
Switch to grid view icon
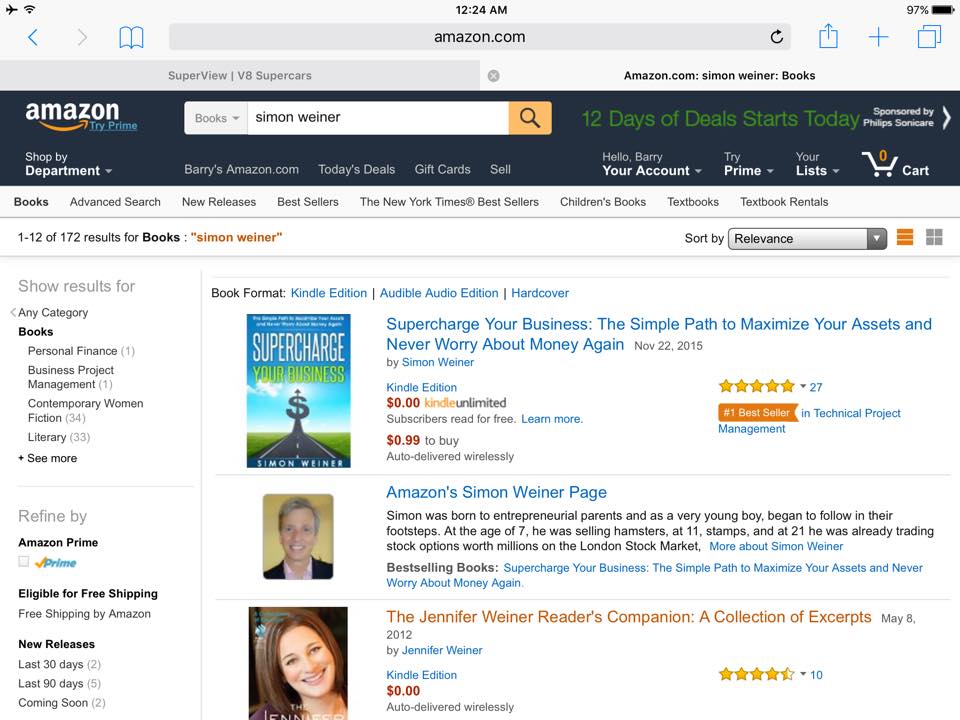point(934,238)
